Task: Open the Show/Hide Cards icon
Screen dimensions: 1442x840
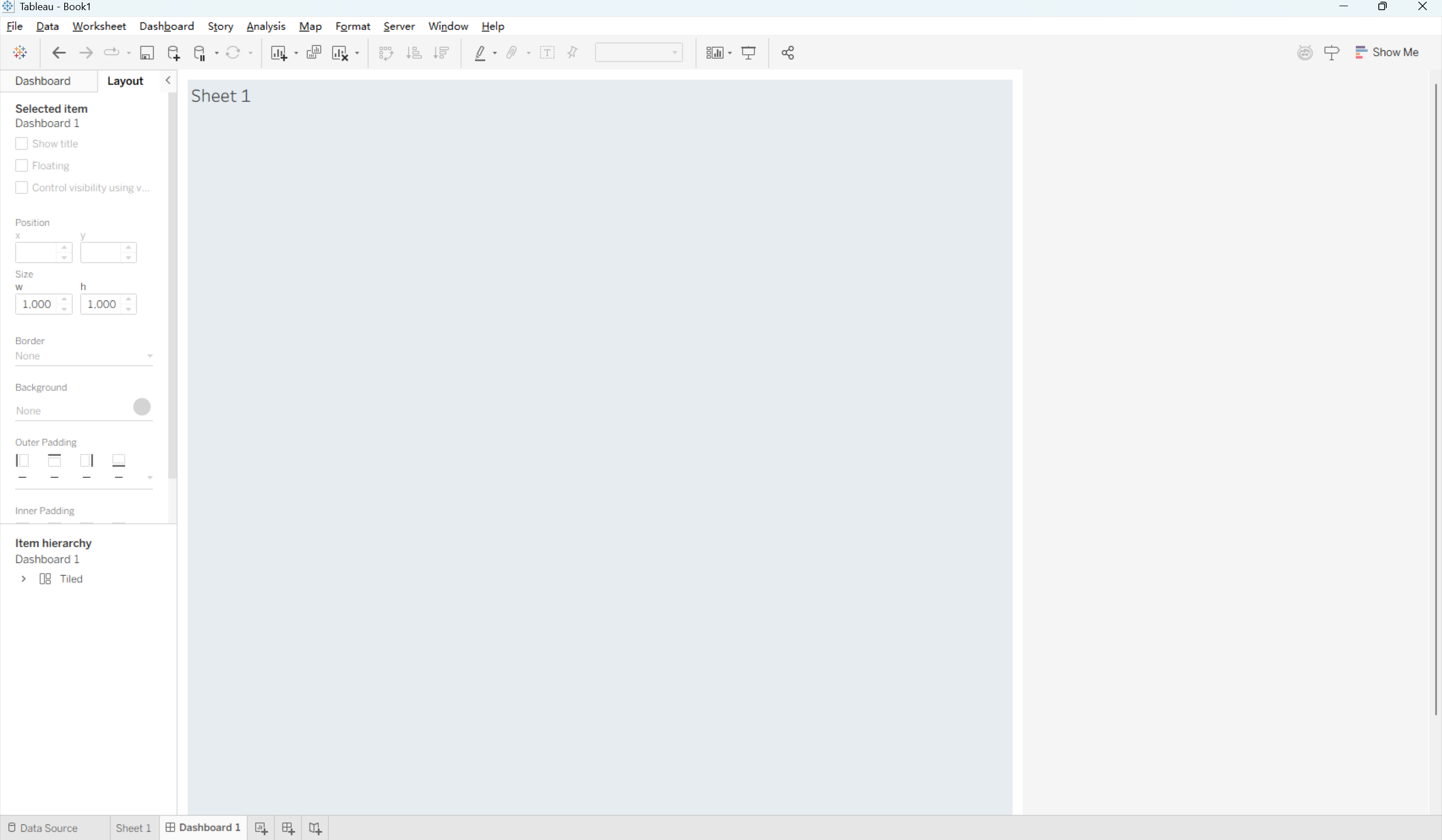Action: 714,52
